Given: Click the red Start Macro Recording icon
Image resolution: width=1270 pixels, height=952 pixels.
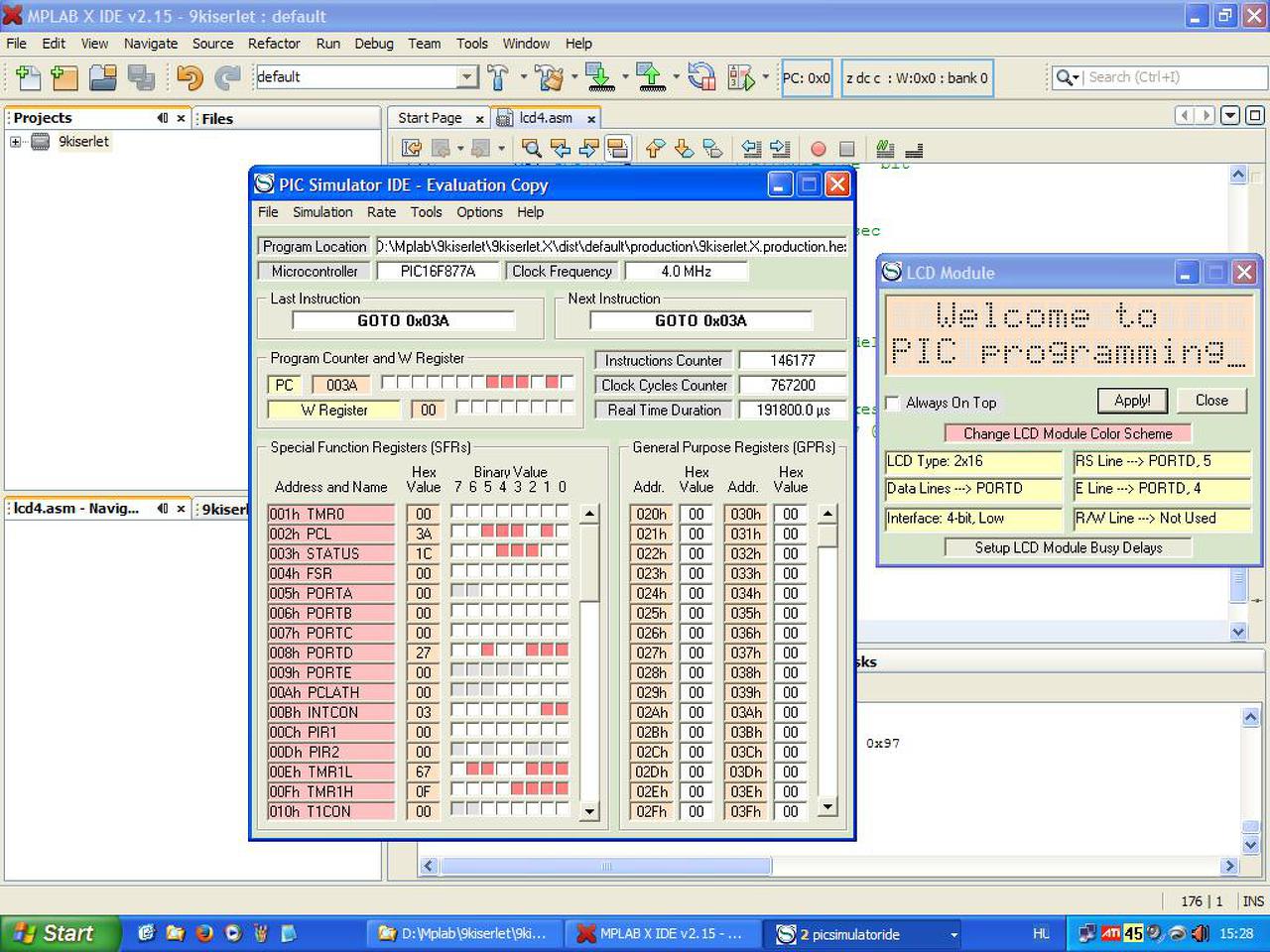Looking at the screenshot, I should tap(819, 149).
